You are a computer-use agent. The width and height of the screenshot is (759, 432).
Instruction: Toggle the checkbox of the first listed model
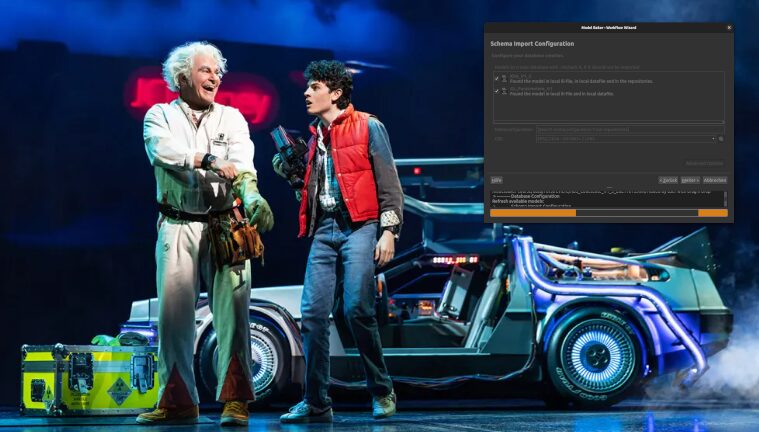pos(497,77)
